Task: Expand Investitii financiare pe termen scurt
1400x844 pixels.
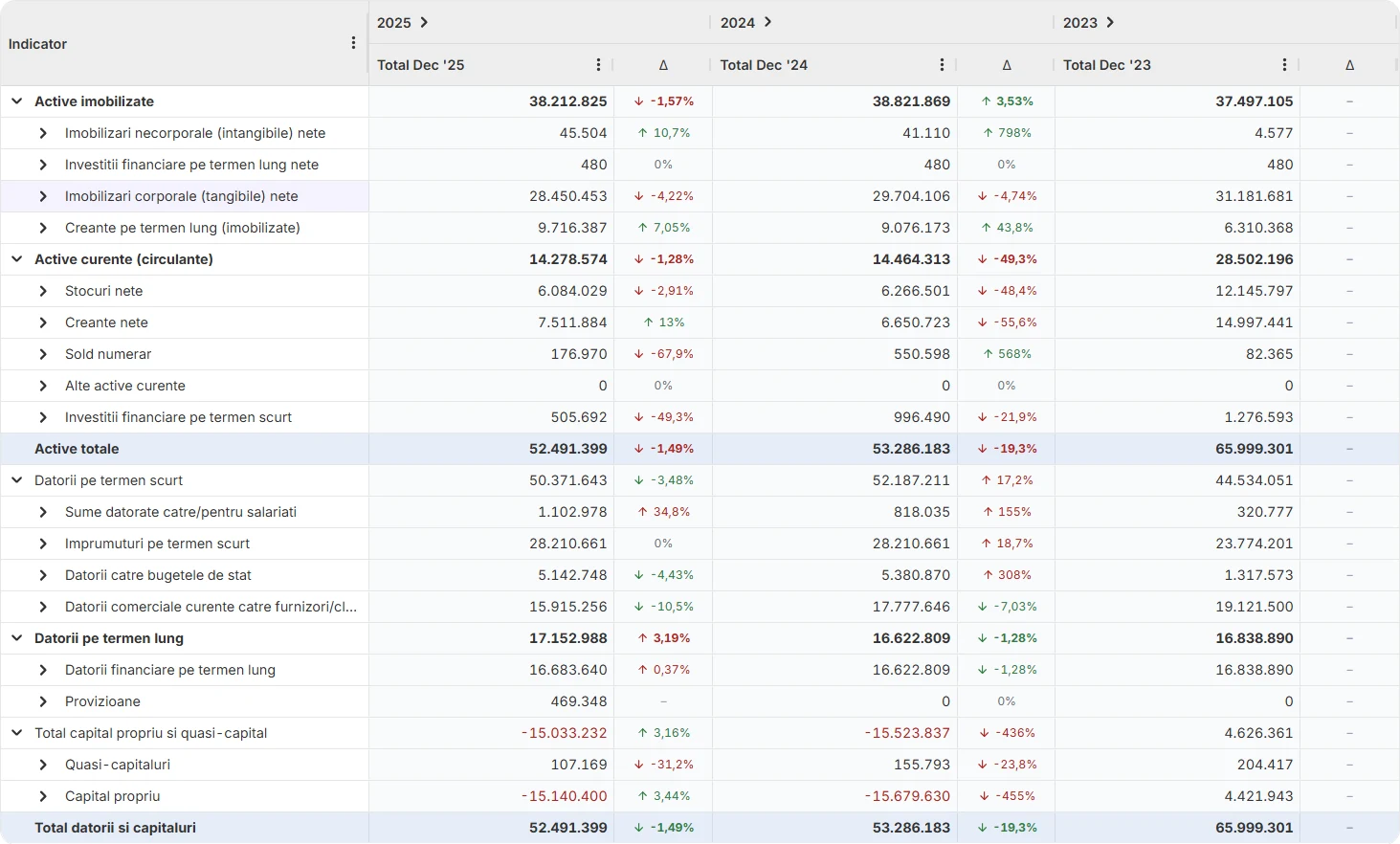Action: click(43, 417)
